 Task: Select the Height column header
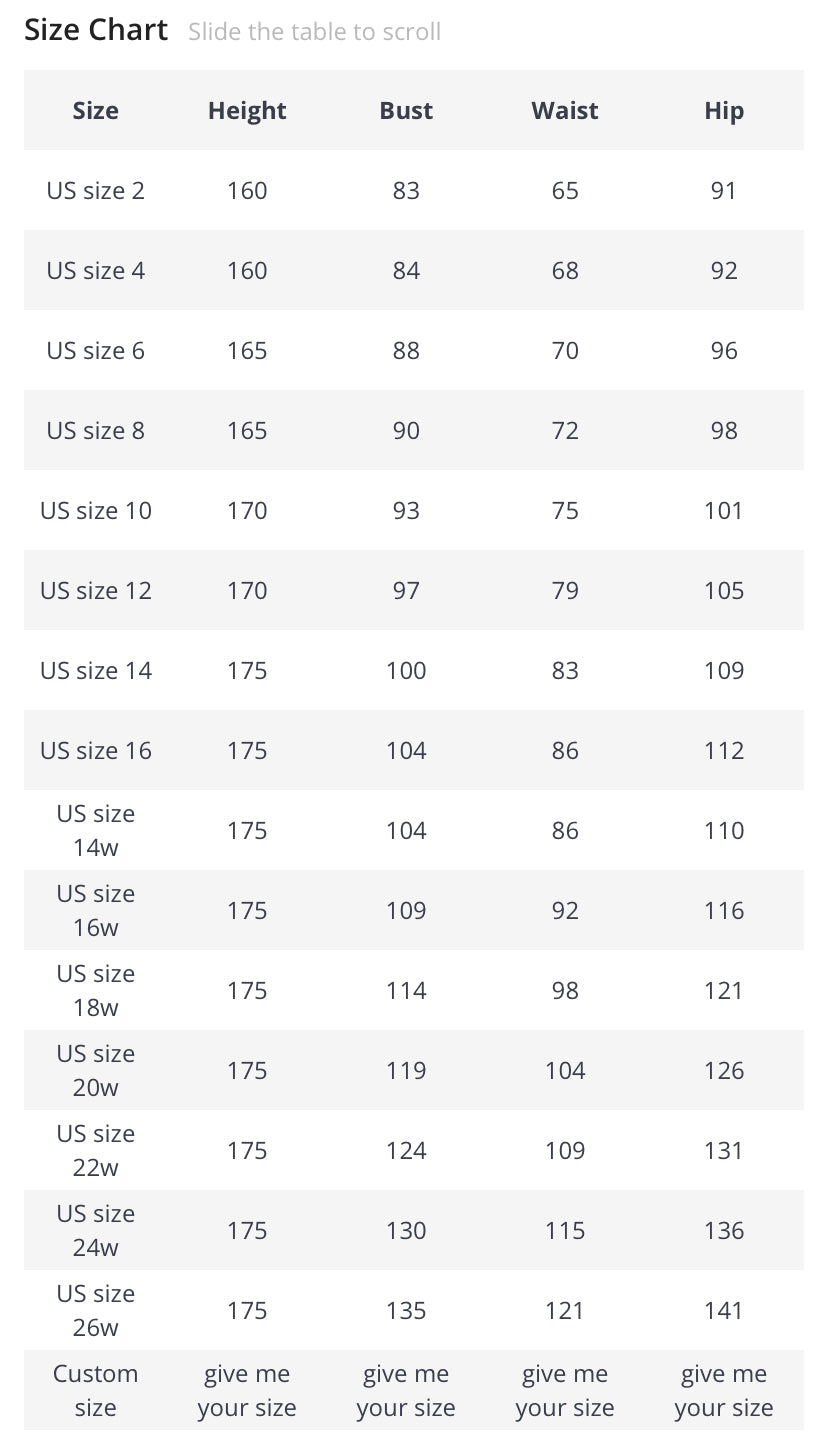[247, 111]
